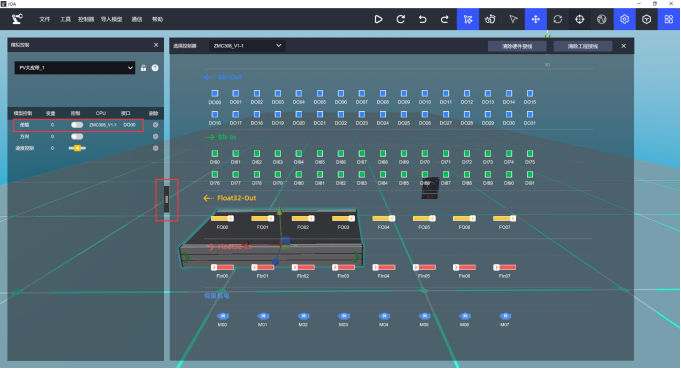681x369 pixels.
Task: Close the model control panel
Action: pyautogui.click(x=156, y=45)
